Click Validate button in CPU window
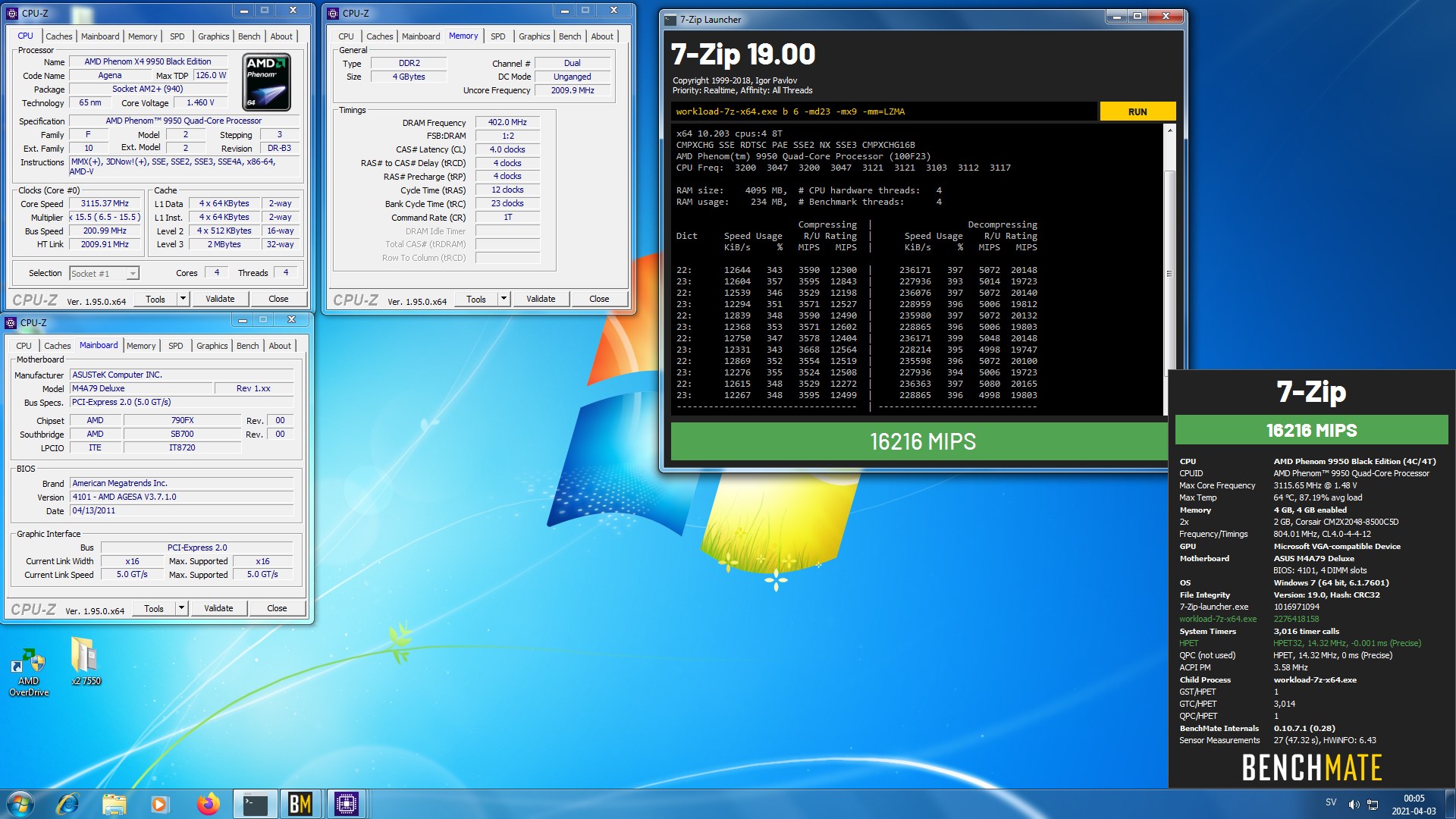Viewport: 1456px width, 819px height. (x=220, y=299)
